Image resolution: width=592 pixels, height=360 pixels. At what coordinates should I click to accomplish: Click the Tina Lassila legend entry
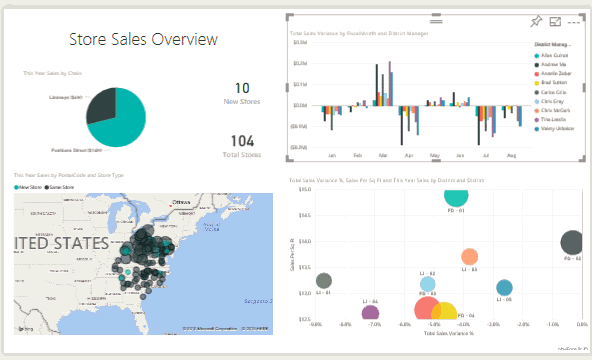tap(550, 120)
